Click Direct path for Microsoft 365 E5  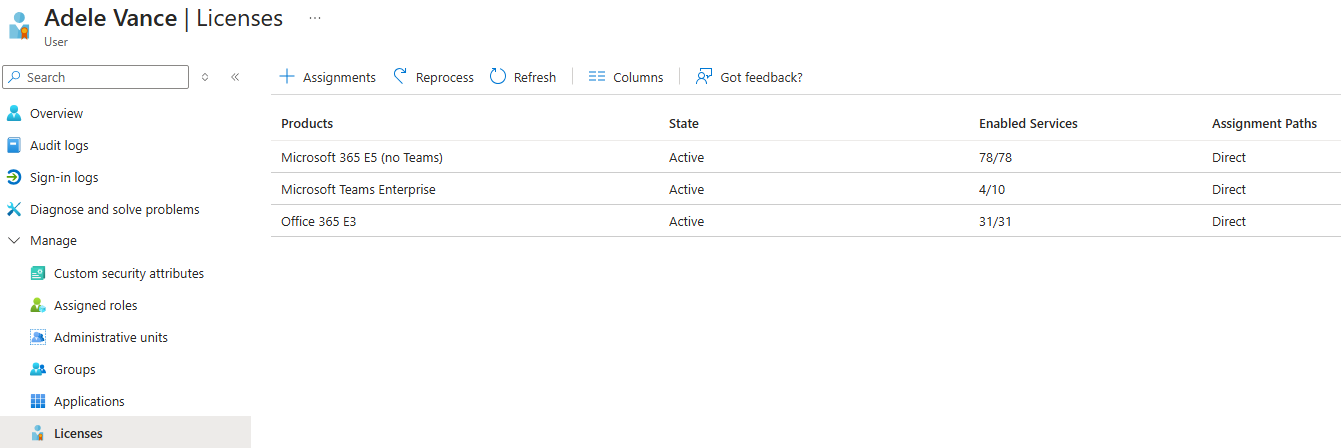click(1229, 157)
